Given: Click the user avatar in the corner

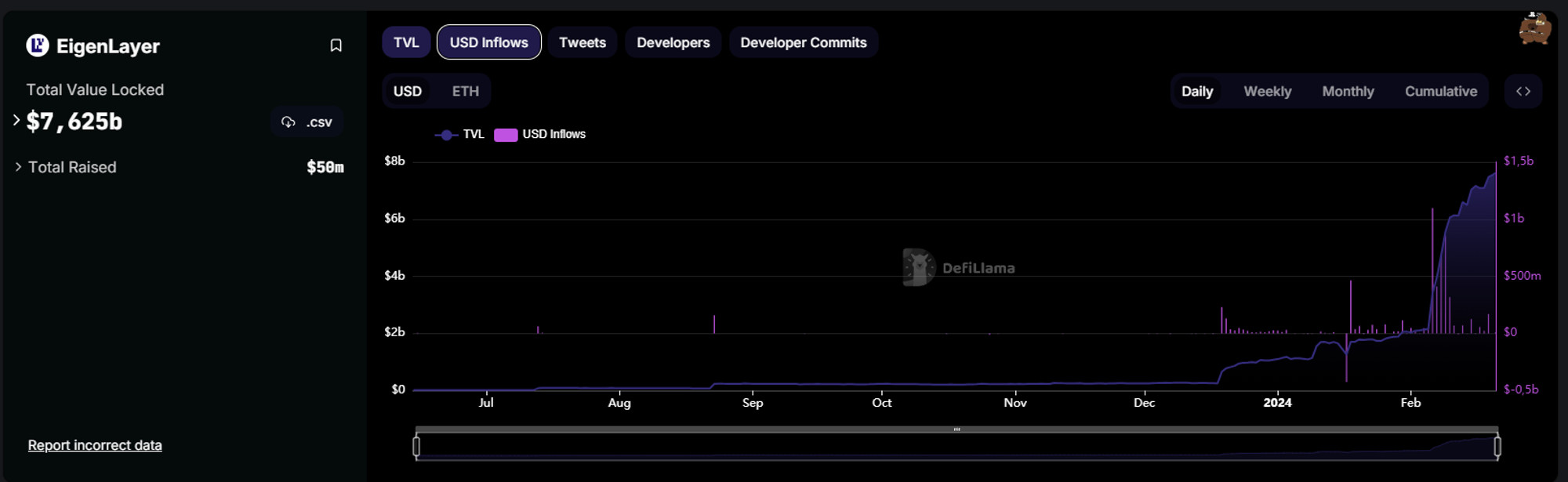Looking at the screenshot, I should pyautogui.click(x=1534, y=29).
